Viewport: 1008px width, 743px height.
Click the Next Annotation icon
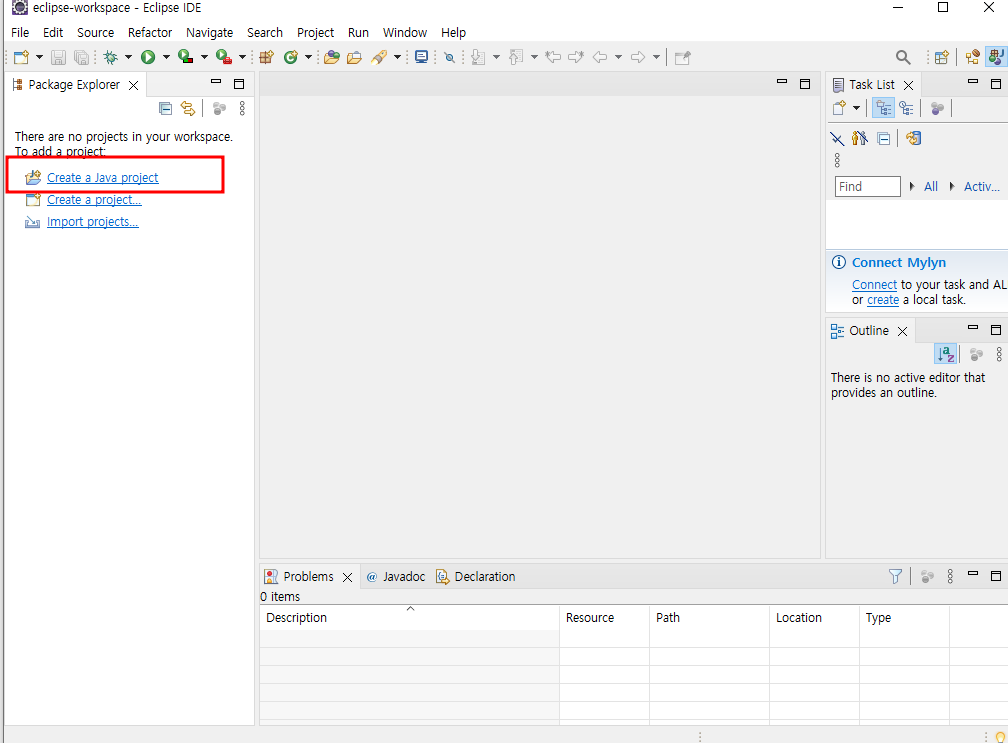coord(478,57)
